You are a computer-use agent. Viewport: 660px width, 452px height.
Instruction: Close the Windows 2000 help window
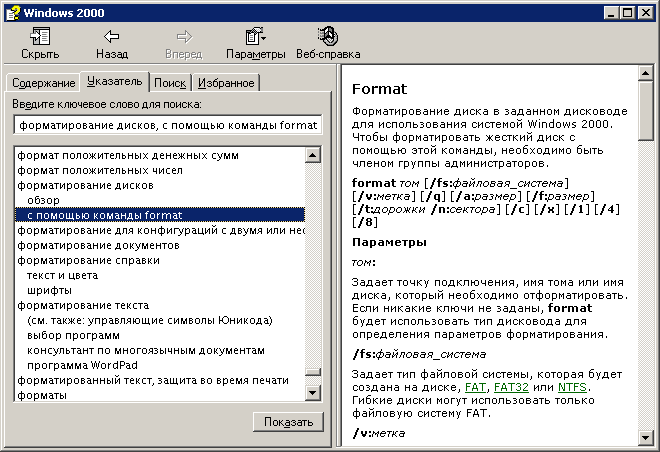pos(645,13)
